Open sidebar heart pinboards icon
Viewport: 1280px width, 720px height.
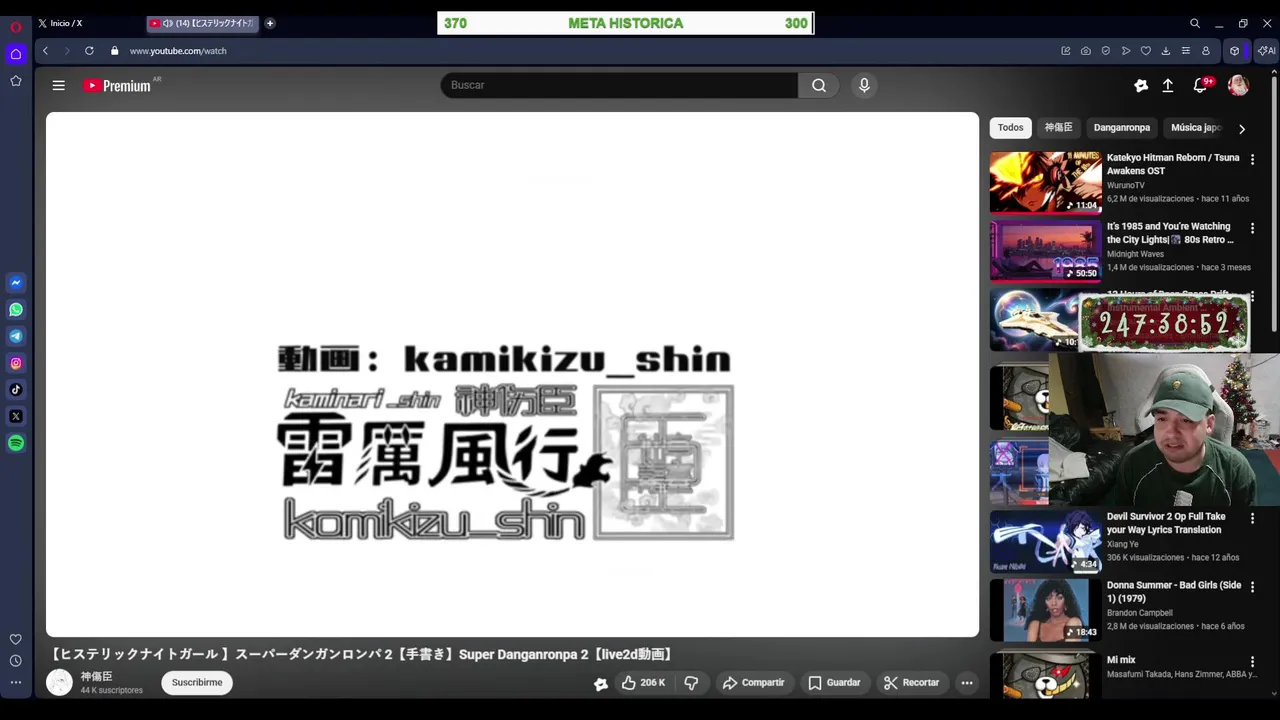16,639
